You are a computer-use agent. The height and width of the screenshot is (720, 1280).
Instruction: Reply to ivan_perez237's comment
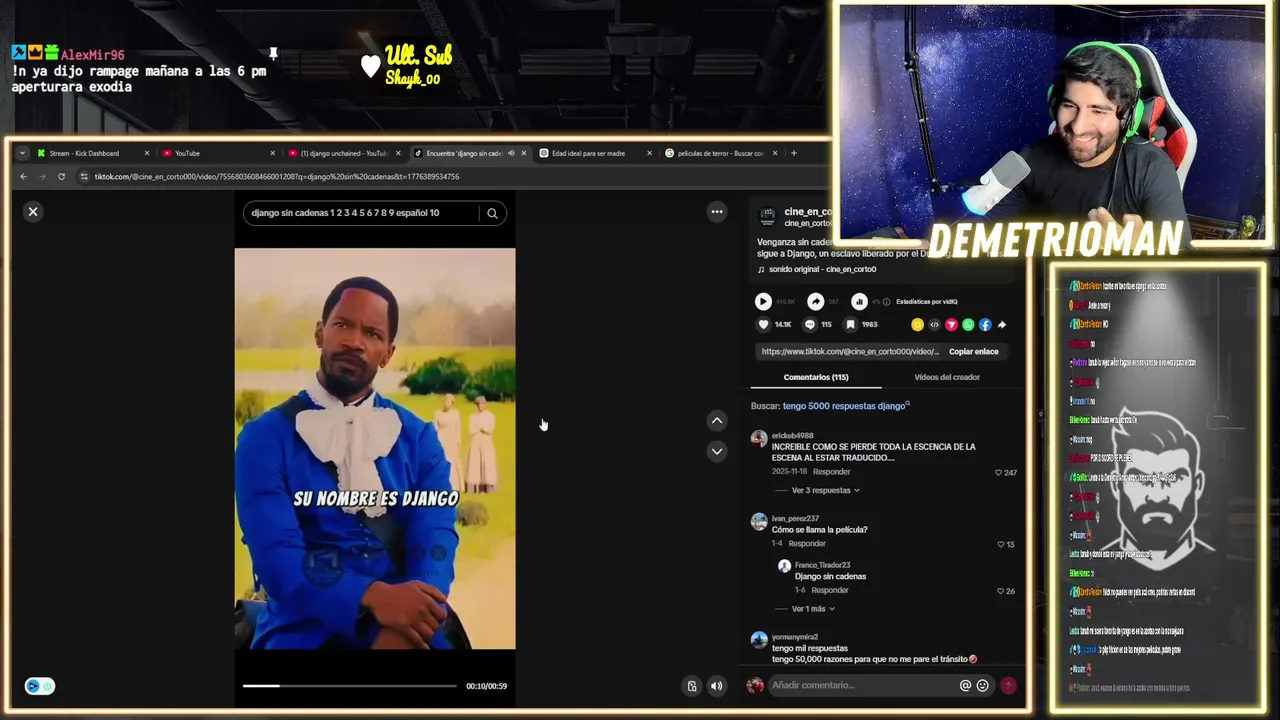[807, 544]
